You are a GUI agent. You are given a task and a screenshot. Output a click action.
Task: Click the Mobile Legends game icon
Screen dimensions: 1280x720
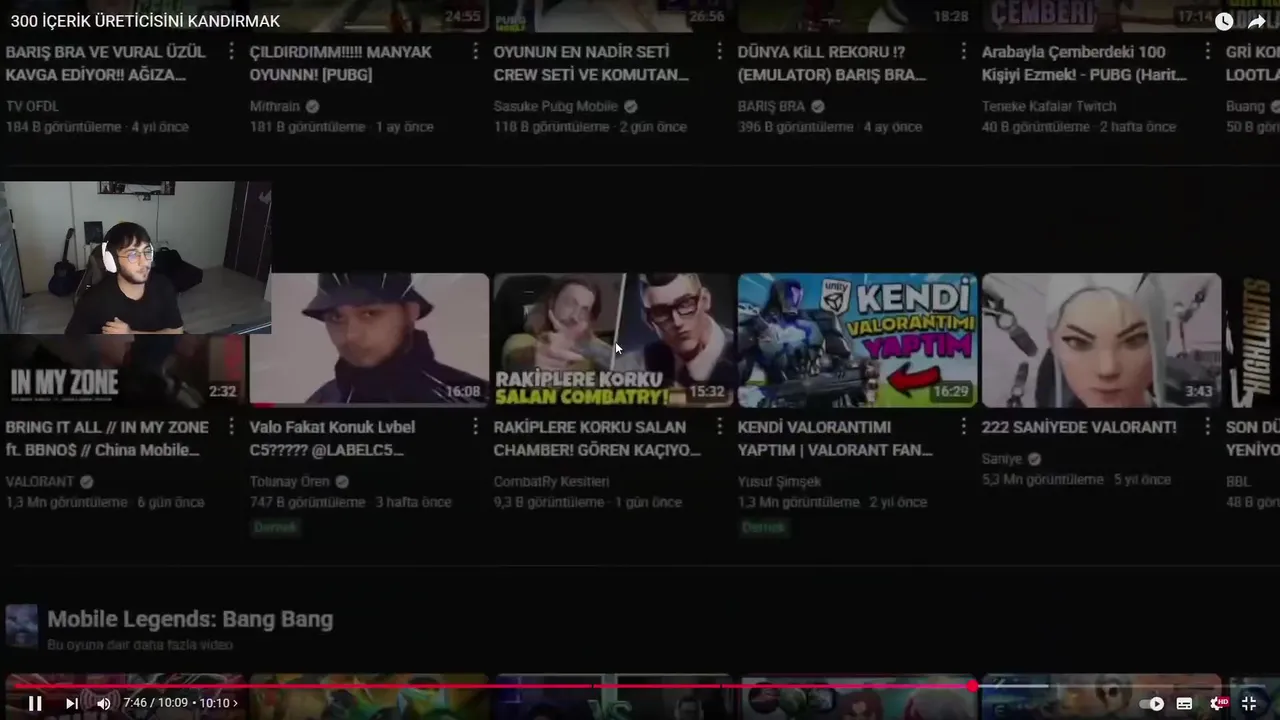[x=22, y=625]
